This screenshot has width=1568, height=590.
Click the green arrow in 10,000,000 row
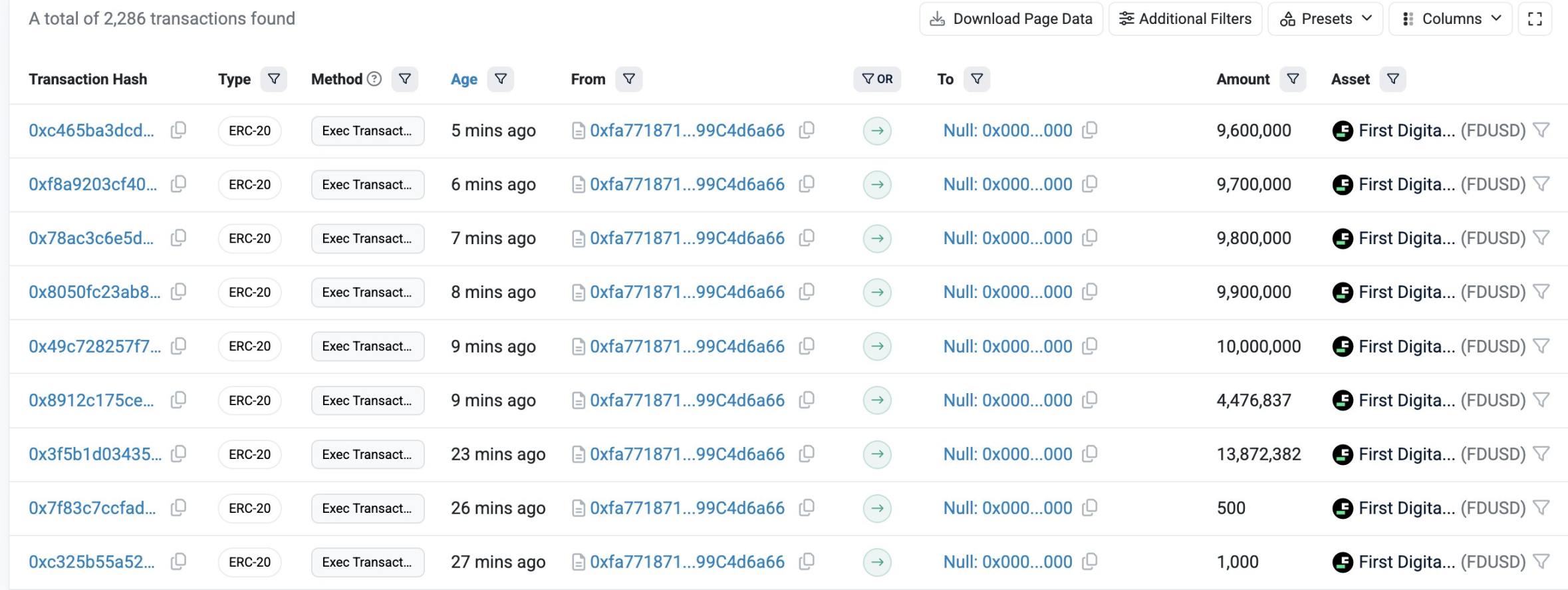click(x=877, y=347)
